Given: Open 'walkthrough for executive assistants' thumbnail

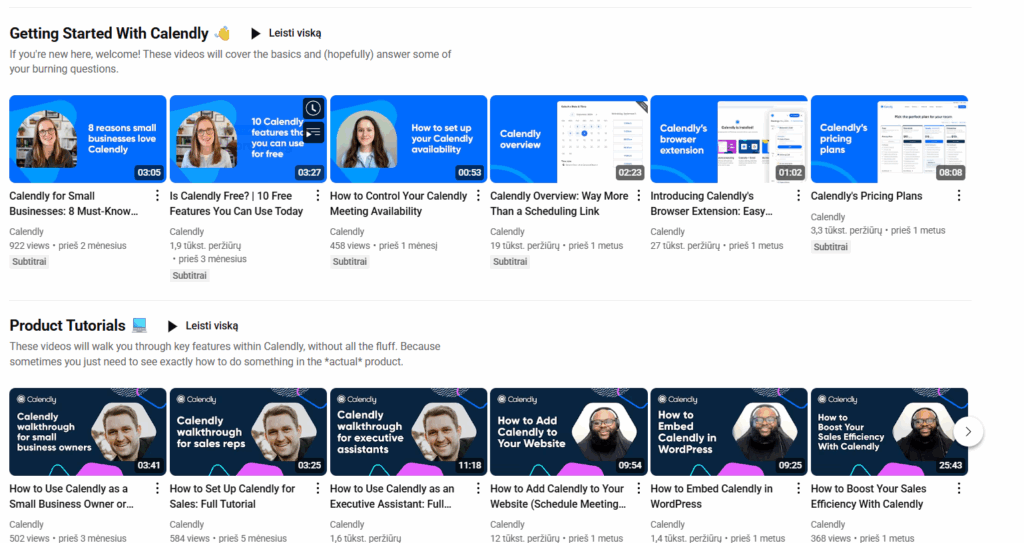Looking at the screenshot, I should tap(408, 431).
